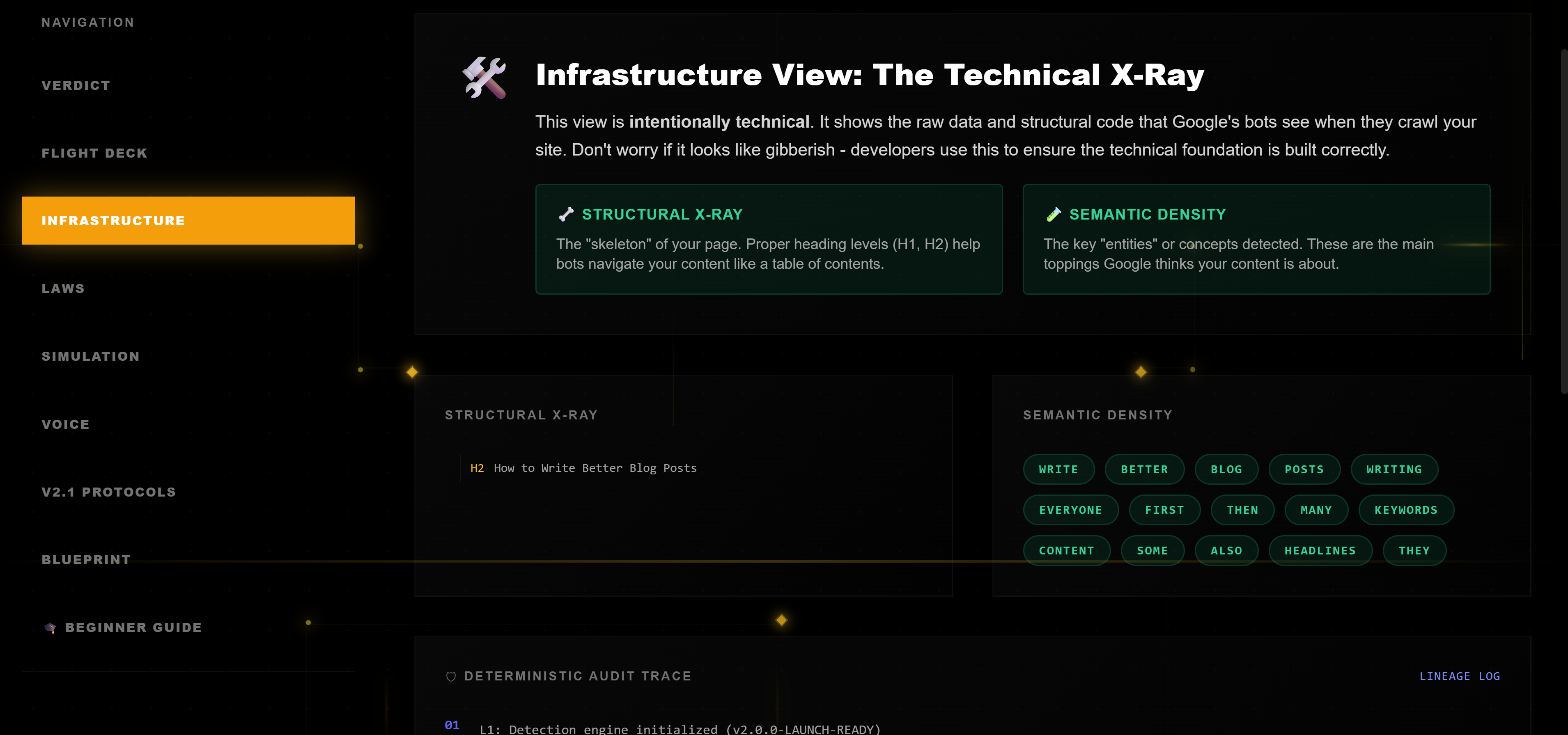This screenshot has height=735, width=1568.
Task: Click the graduation cap Beginner Guide icon
Action: (50, 627)
